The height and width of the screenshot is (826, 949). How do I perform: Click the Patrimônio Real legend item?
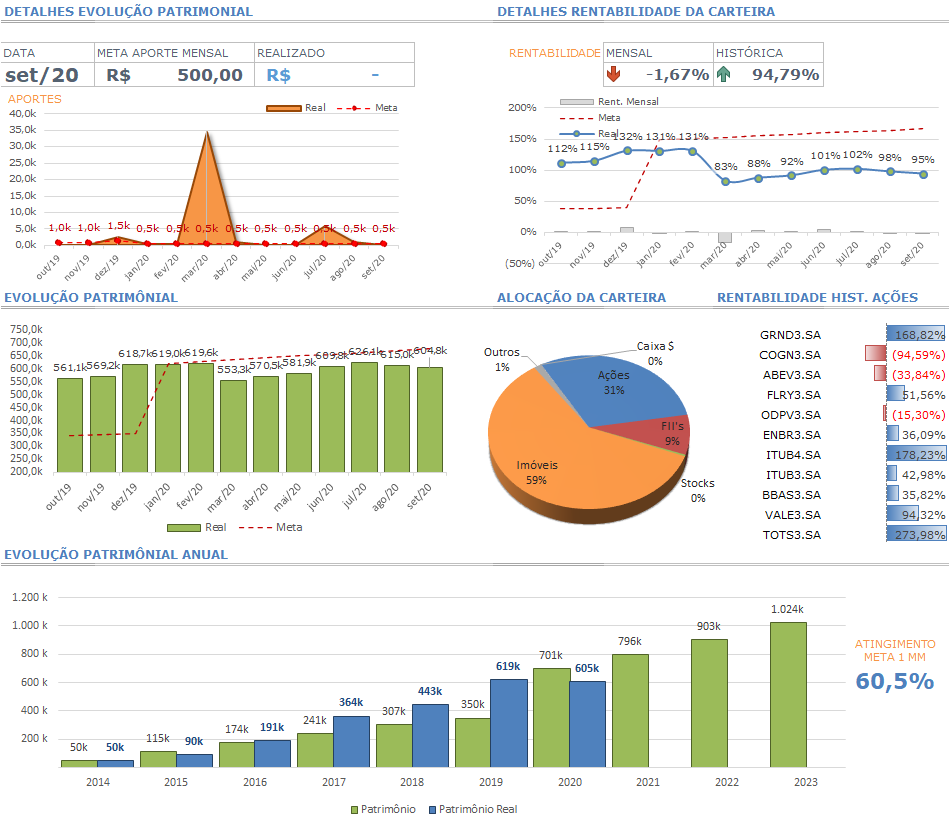coord(473,810)
